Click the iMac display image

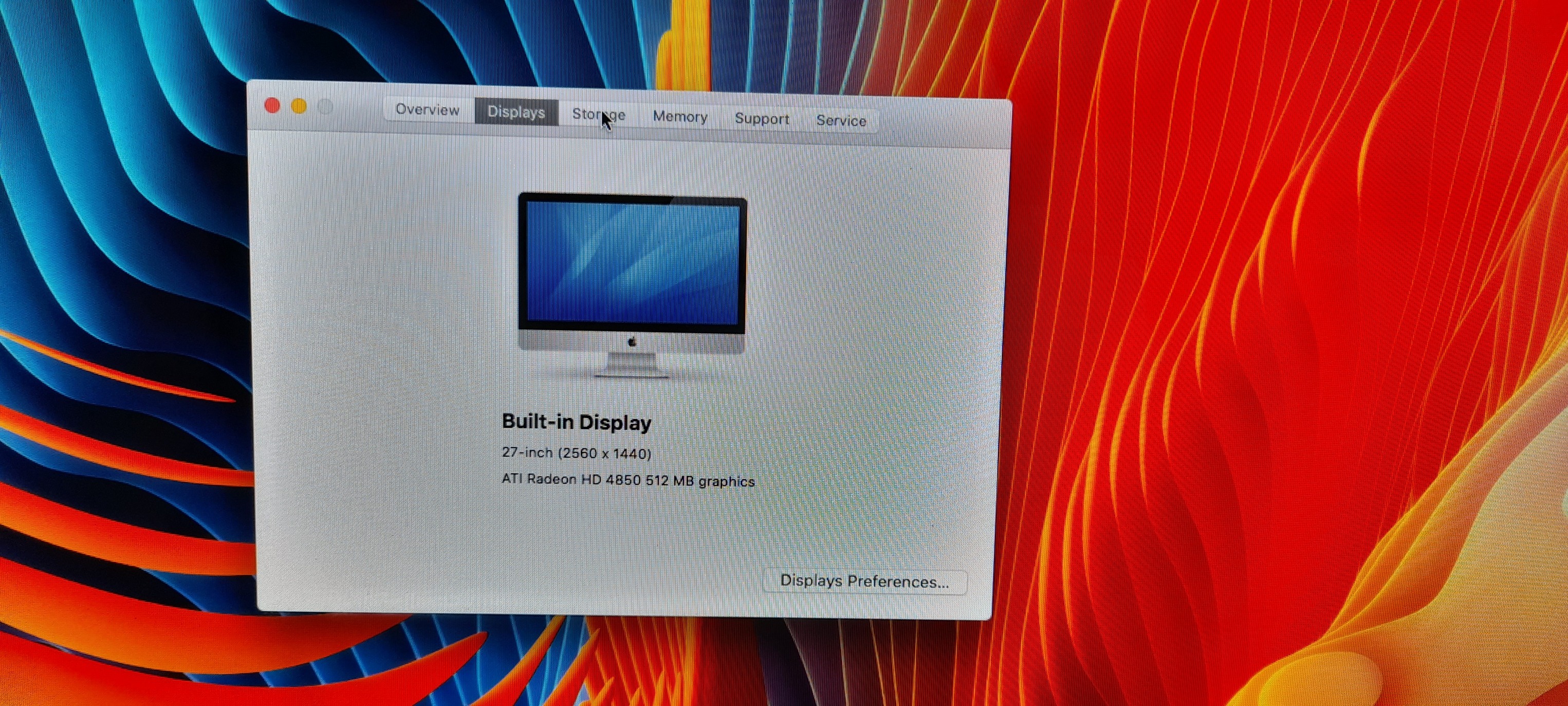click(632, 285)
